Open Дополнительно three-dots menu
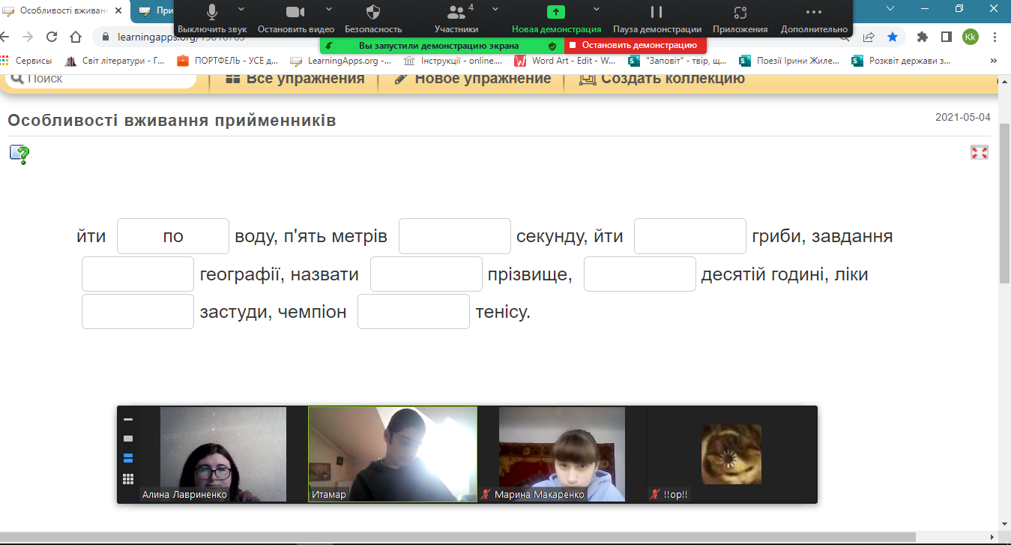 (814, 17)
